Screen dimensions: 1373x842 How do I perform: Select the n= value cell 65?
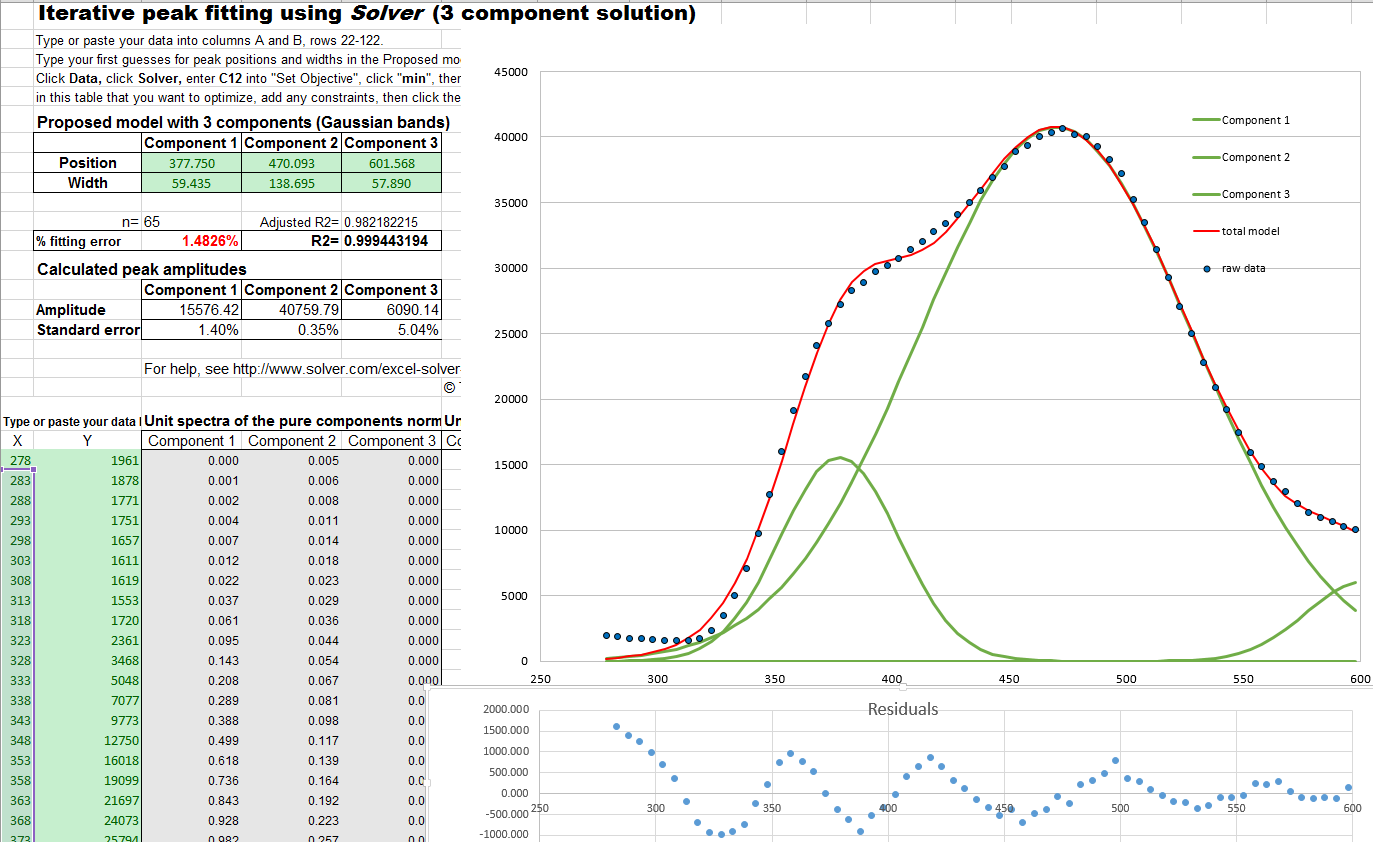tap(153, 222)
